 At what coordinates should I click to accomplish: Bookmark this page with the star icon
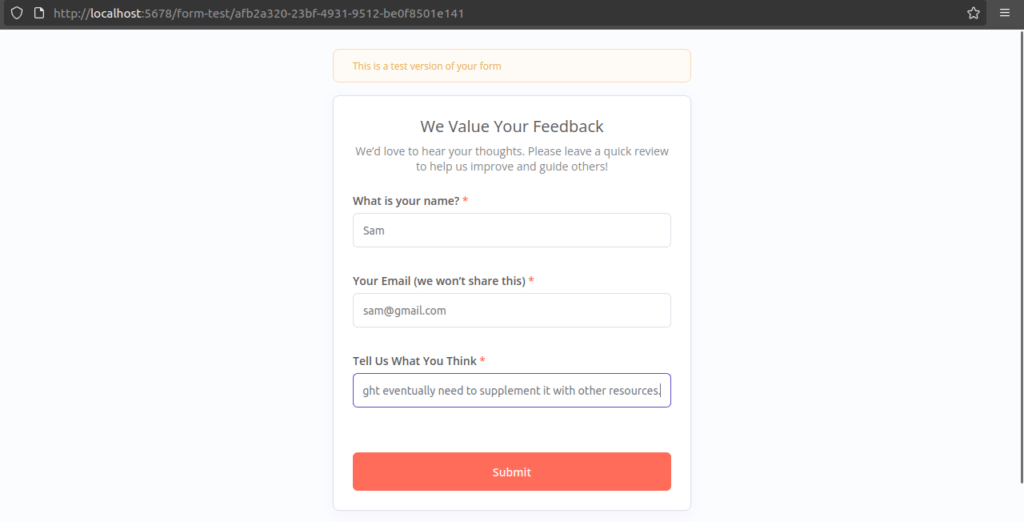click(x=973, y=14)
